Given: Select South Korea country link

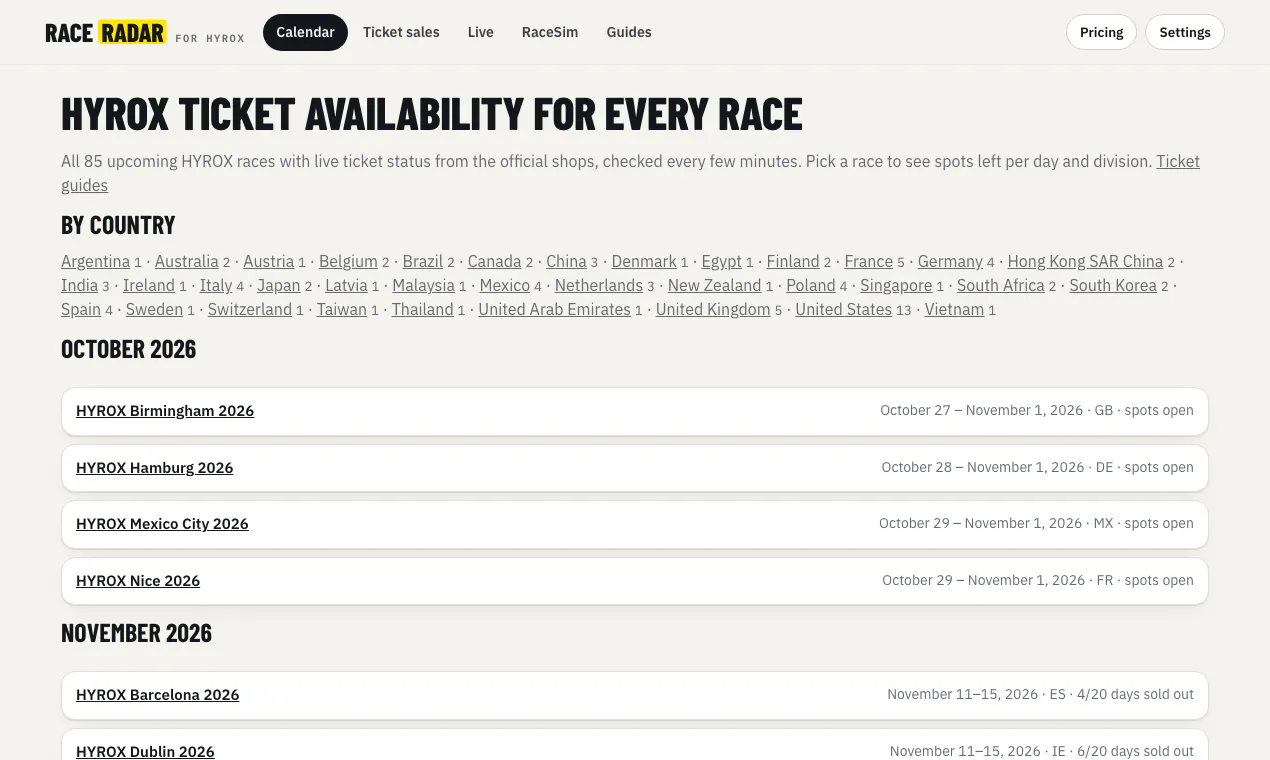Looking at the screenshot, I should (1113, 285).
